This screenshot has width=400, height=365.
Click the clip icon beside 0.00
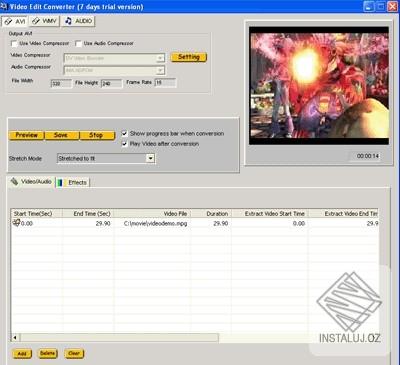click(x=16, y=223)
